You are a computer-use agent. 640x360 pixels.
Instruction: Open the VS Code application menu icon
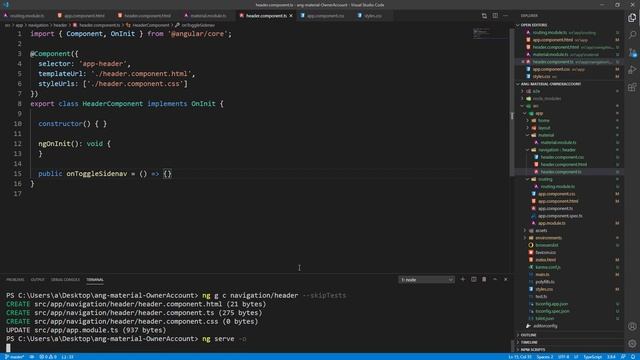6,4
